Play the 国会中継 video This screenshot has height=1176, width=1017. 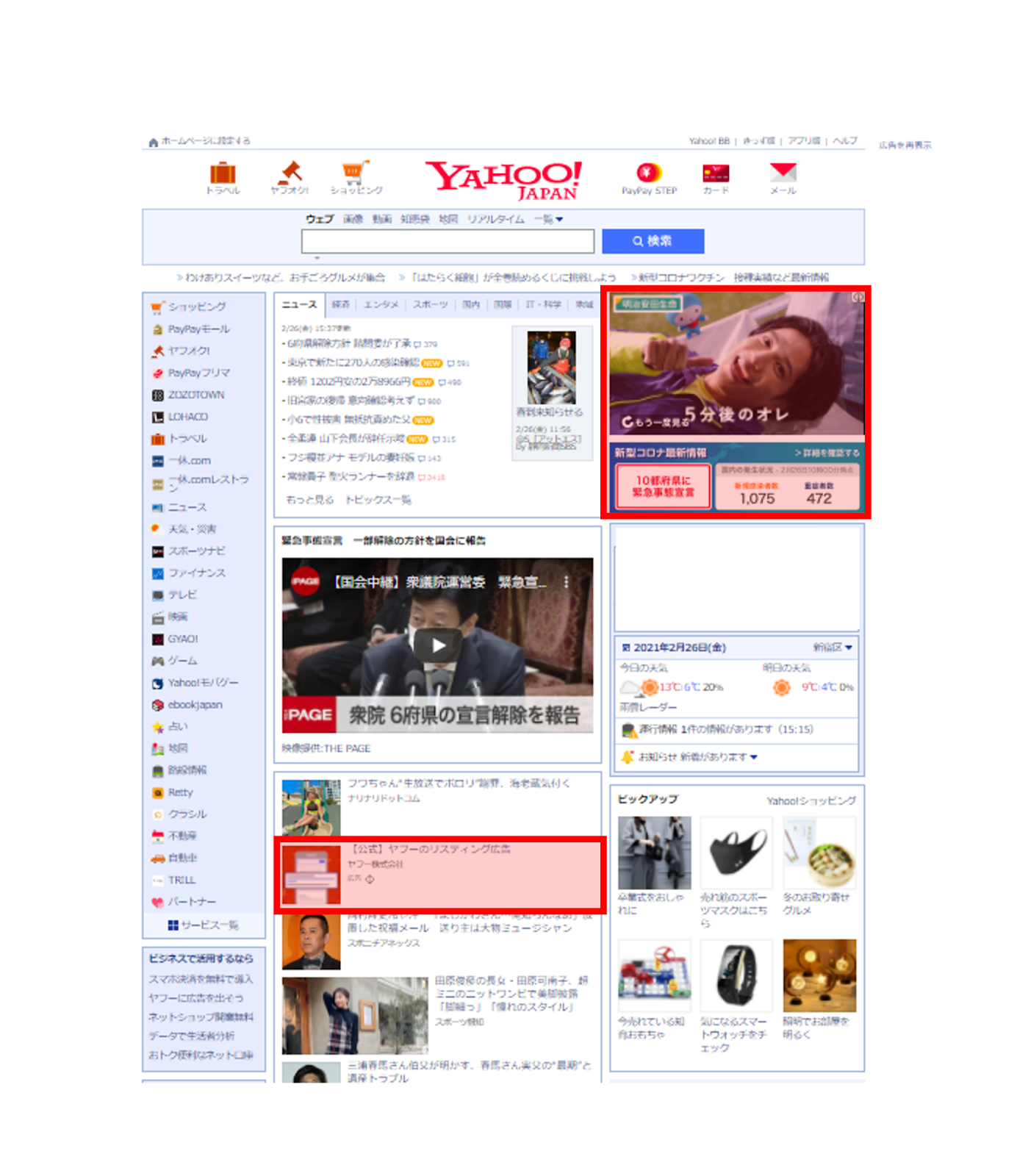click(438, 645)
